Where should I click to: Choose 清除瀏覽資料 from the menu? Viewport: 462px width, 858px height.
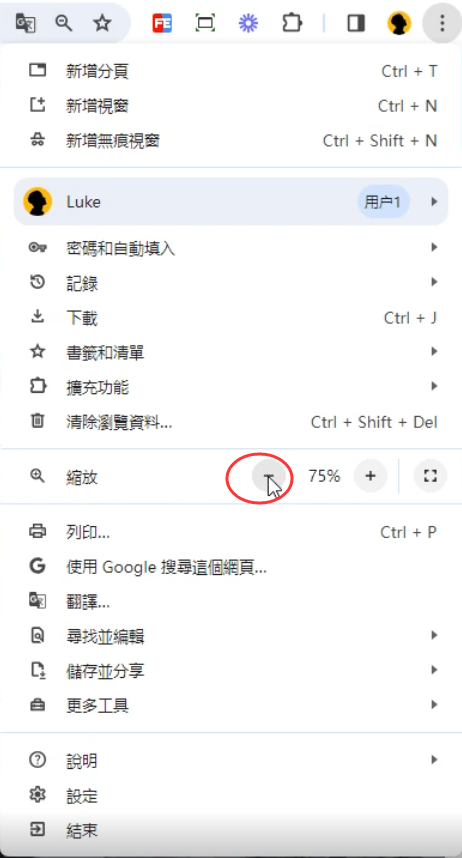tap(230, 422)
